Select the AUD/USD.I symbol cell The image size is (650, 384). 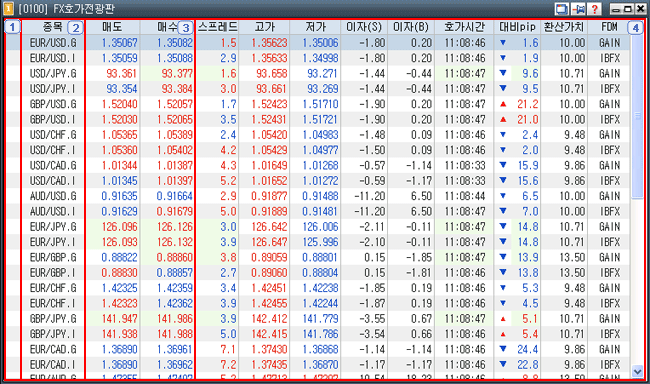pyautogui.click(x=53, y=211)
